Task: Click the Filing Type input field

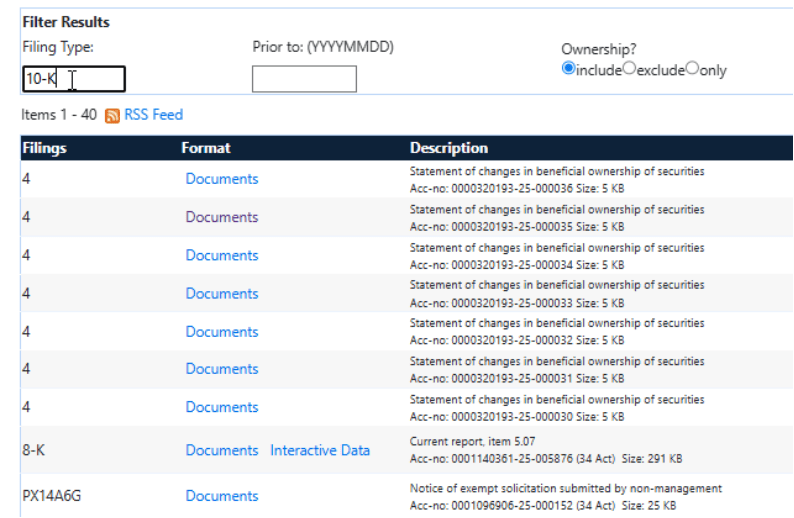Action: click(73, 79)
